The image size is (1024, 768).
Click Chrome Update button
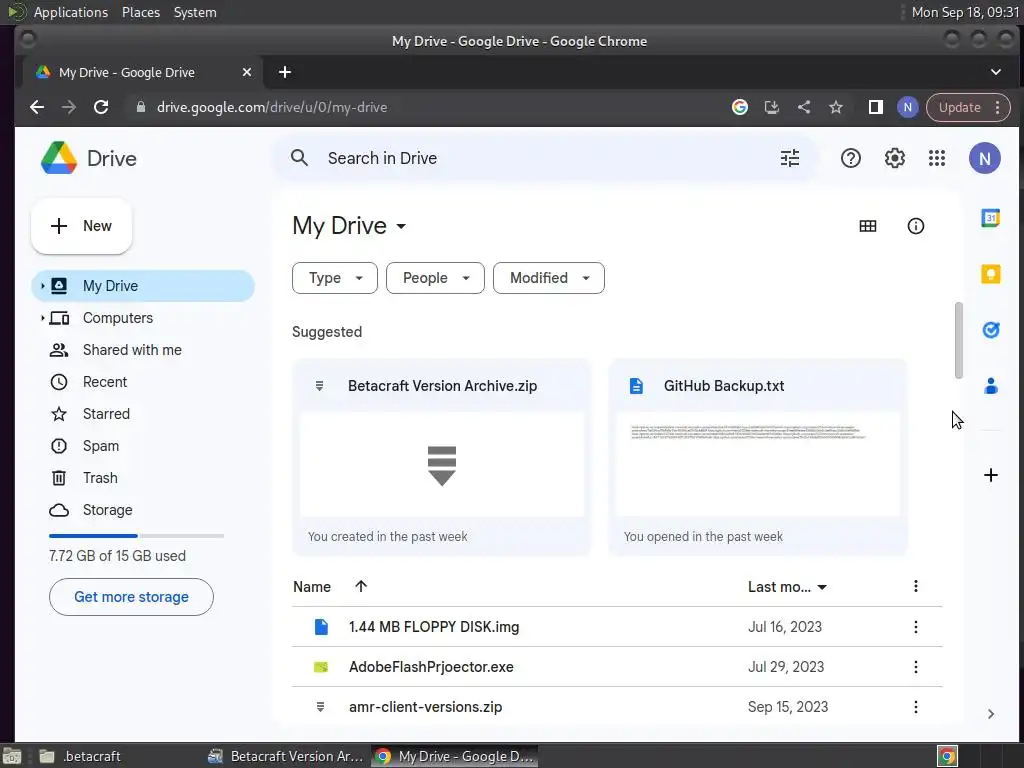[968, 107]
